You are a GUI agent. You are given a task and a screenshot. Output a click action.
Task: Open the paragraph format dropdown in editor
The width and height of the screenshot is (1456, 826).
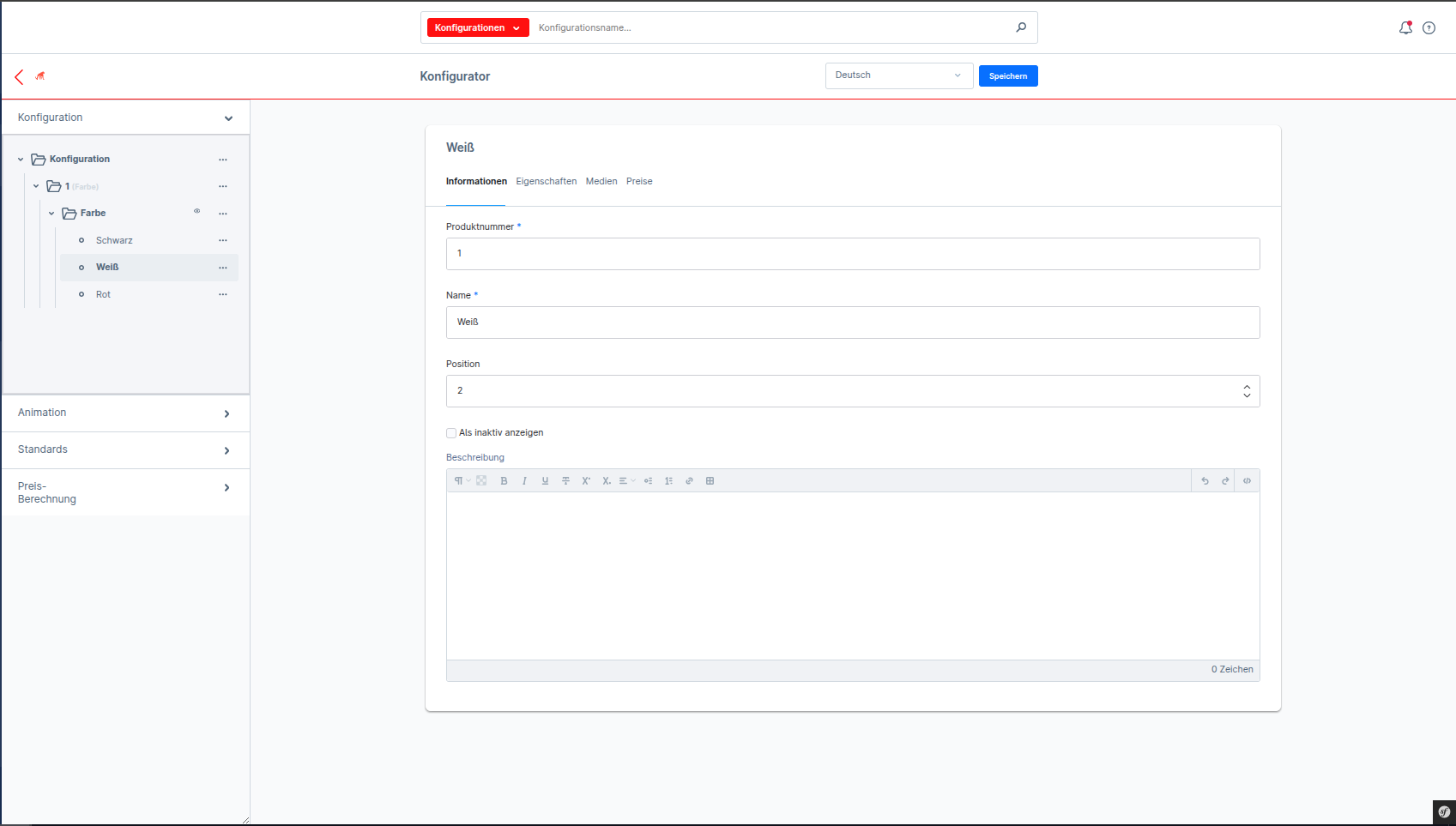coord(462,481)
